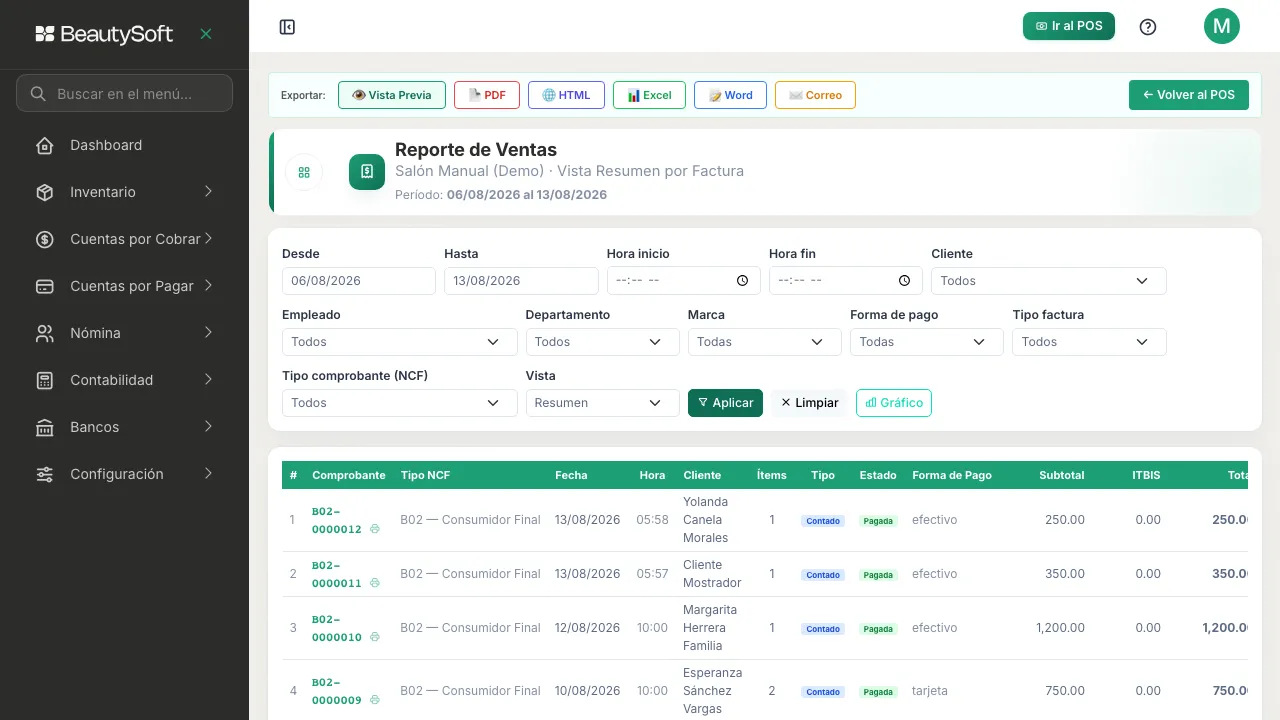Click Pagada badge in Cliente Mostrador row

[x=878, y=575]
